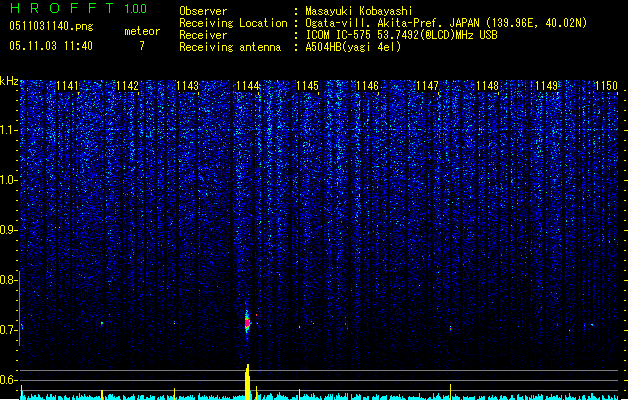Click the 0.7 kHz frequency axis label
629x400 pixels.
8,330
